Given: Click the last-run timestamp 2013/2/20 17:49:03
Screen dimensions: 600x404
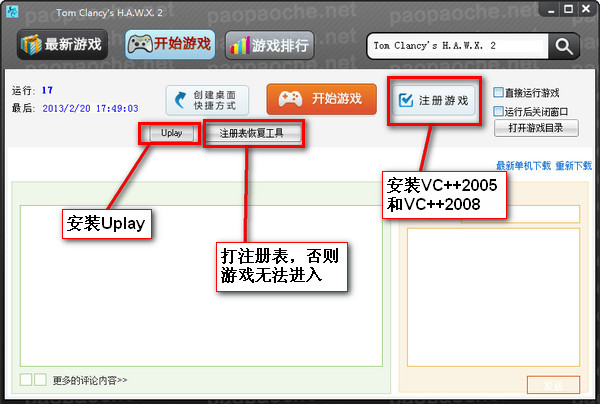Looking at the screenshot, I should click(x=90, y=109).
